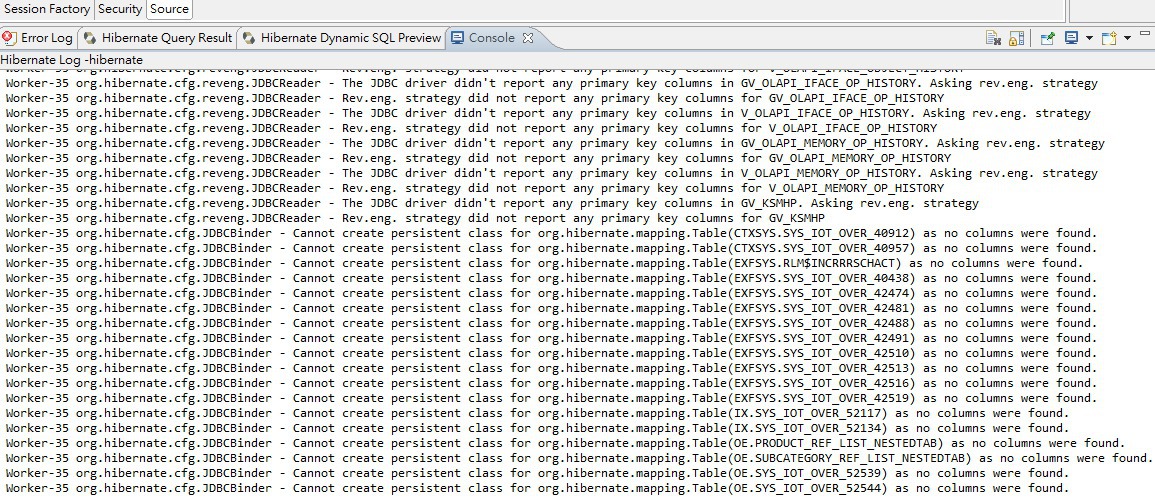Screen dimensions: 1155x500
Task: Select the Console tab
Action: [x=491, y=38]
